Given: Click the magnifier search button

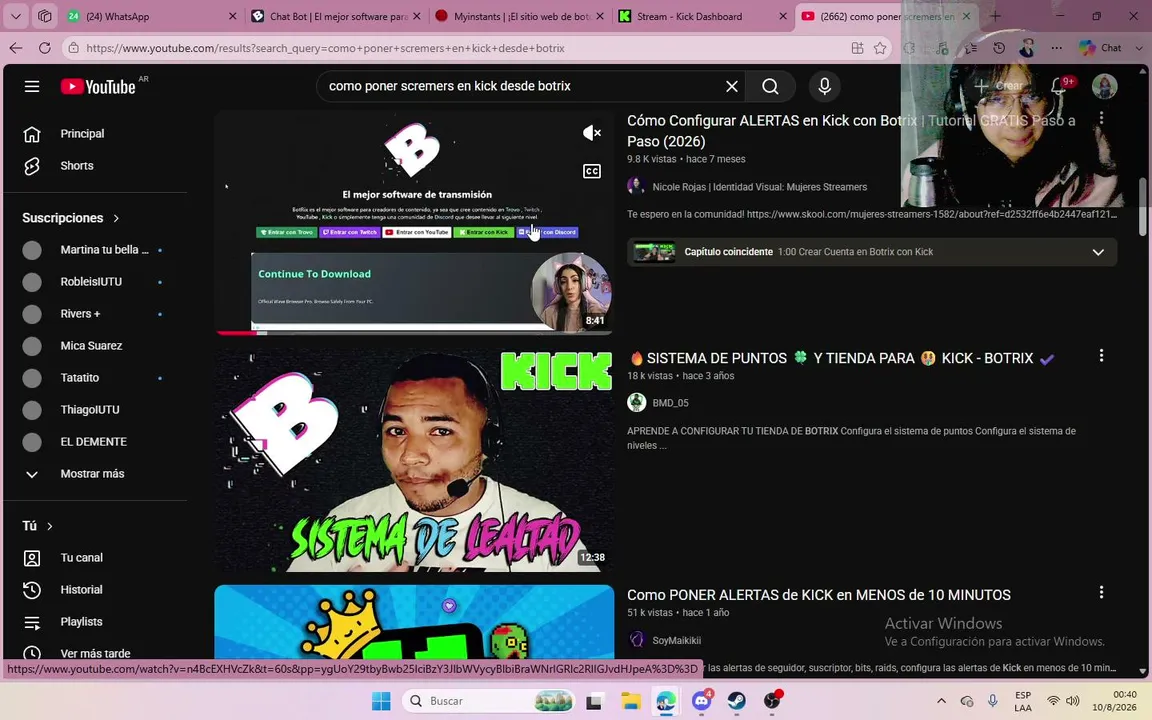Looking at the screenshot, I should 770,87.
